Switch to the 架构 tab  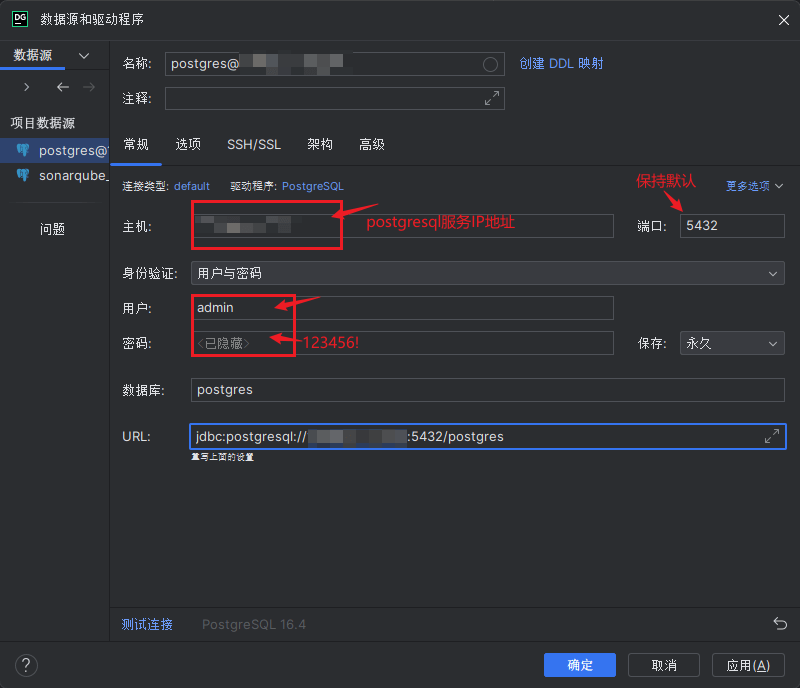(320, 144)
